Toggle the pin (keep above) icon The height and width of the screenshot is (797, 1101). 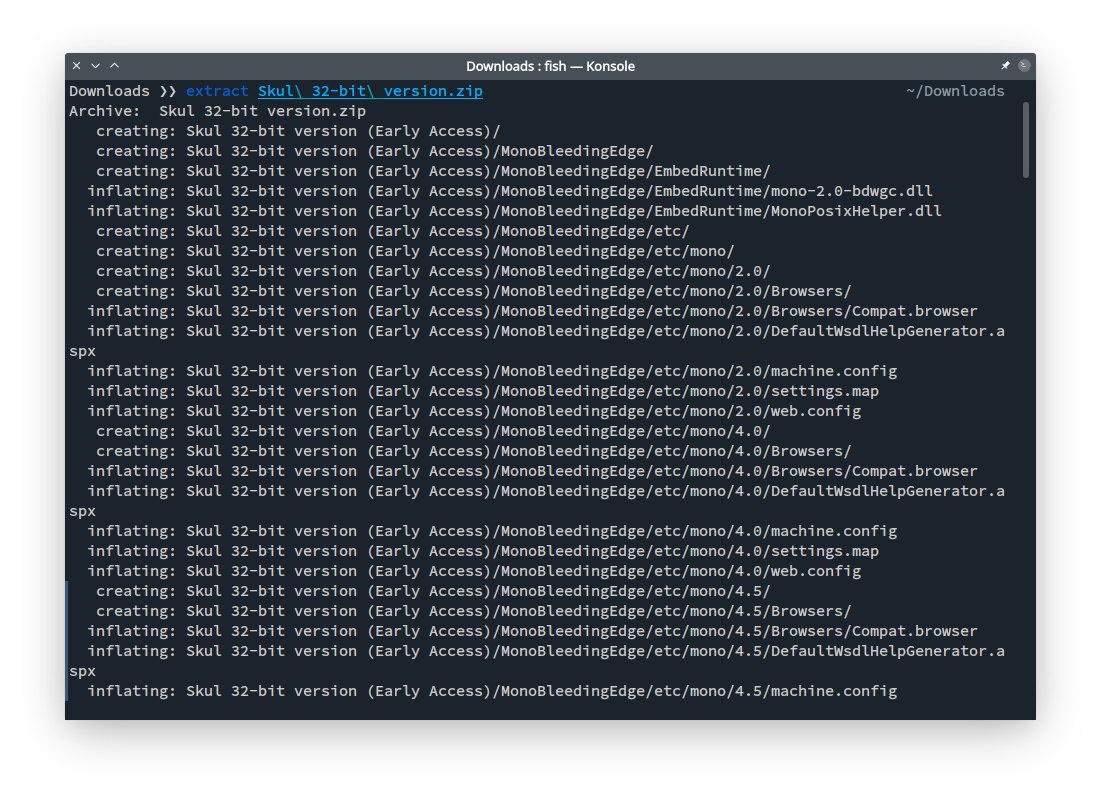pos(1006,65)
